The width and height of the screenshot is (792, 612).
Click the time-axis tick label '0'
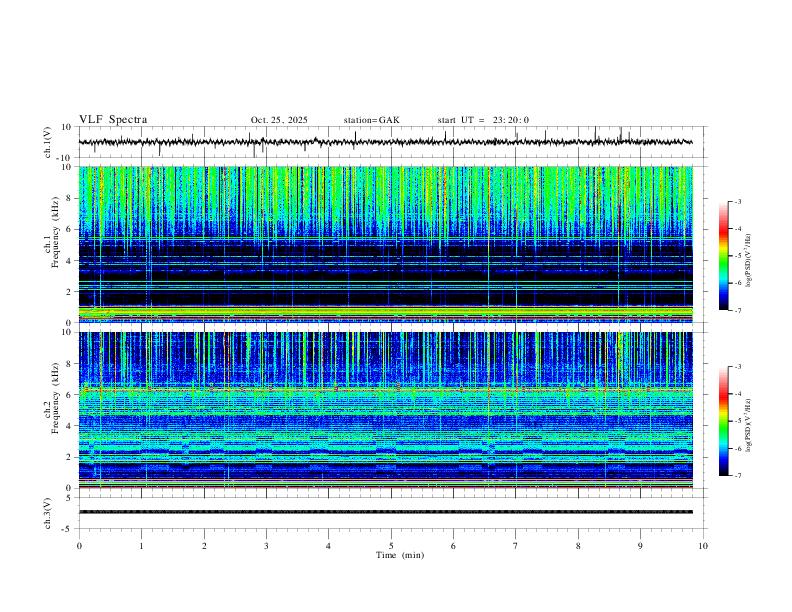click(79, 546)
